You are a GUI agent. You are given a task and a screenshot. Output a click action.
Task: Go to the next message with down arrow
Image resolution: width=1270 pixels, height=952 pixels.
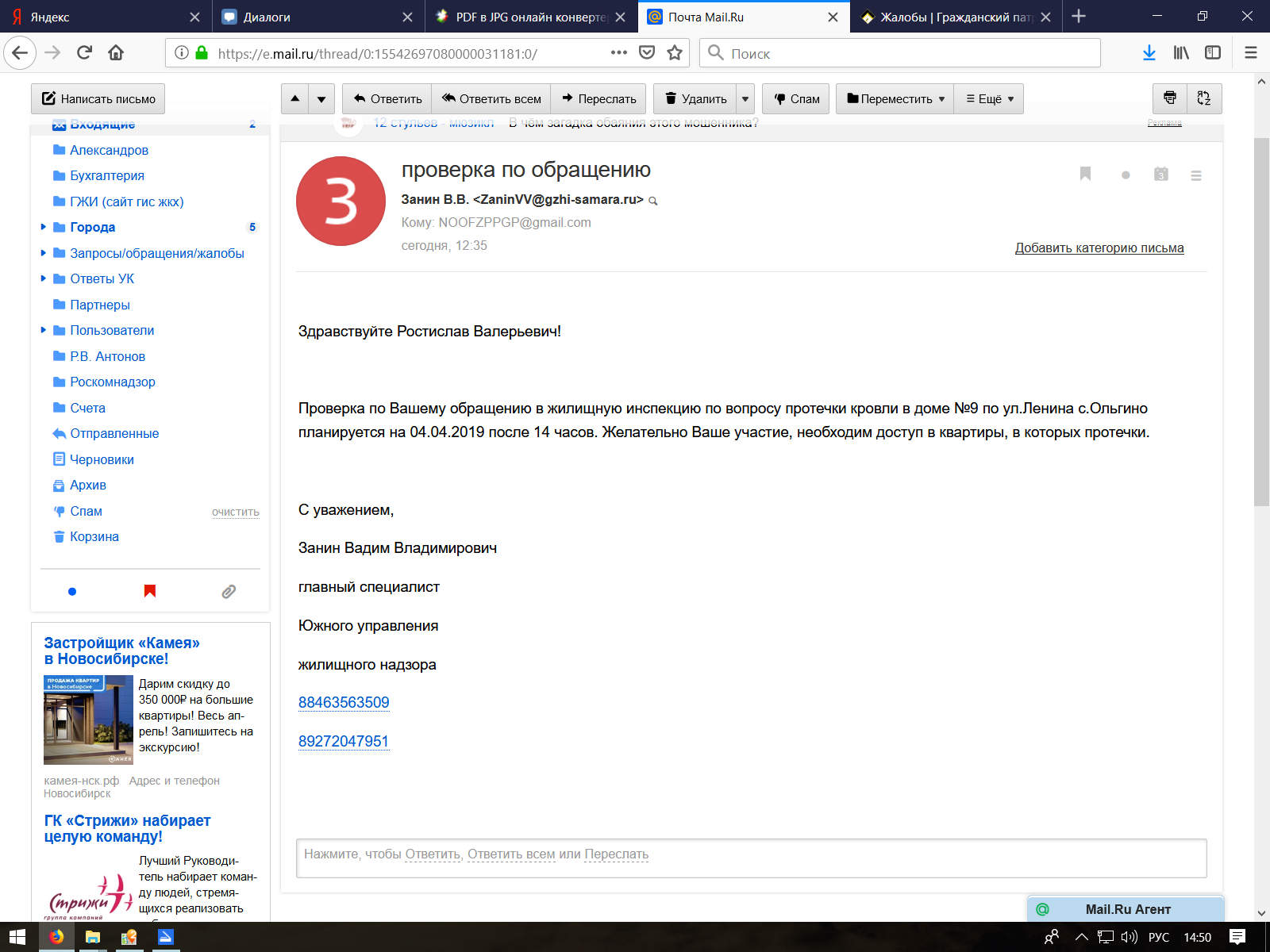321,99
